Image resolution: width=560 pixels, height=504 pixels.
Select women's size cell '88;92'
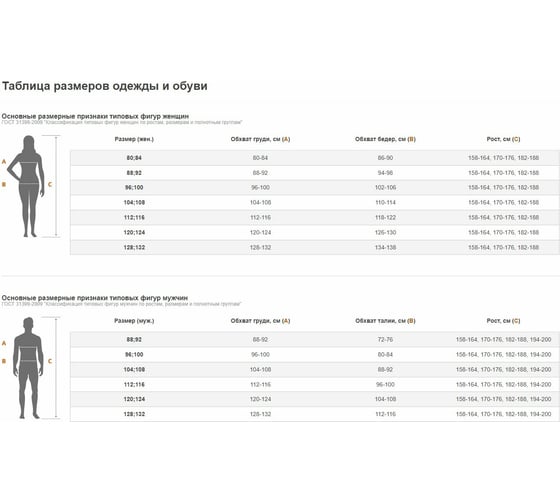coord(134,173)
